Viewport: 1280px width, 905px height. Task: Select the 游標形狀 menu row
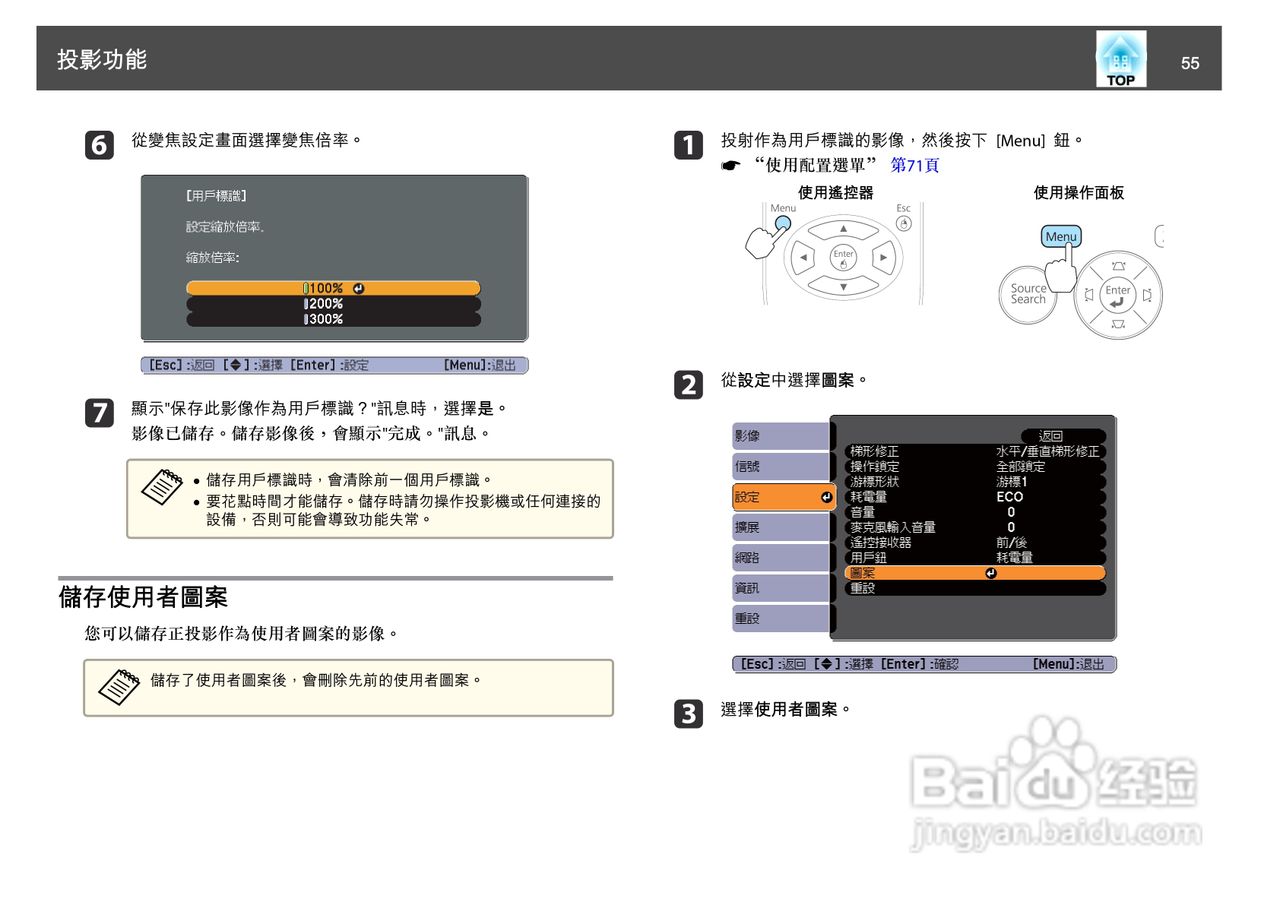975,481
